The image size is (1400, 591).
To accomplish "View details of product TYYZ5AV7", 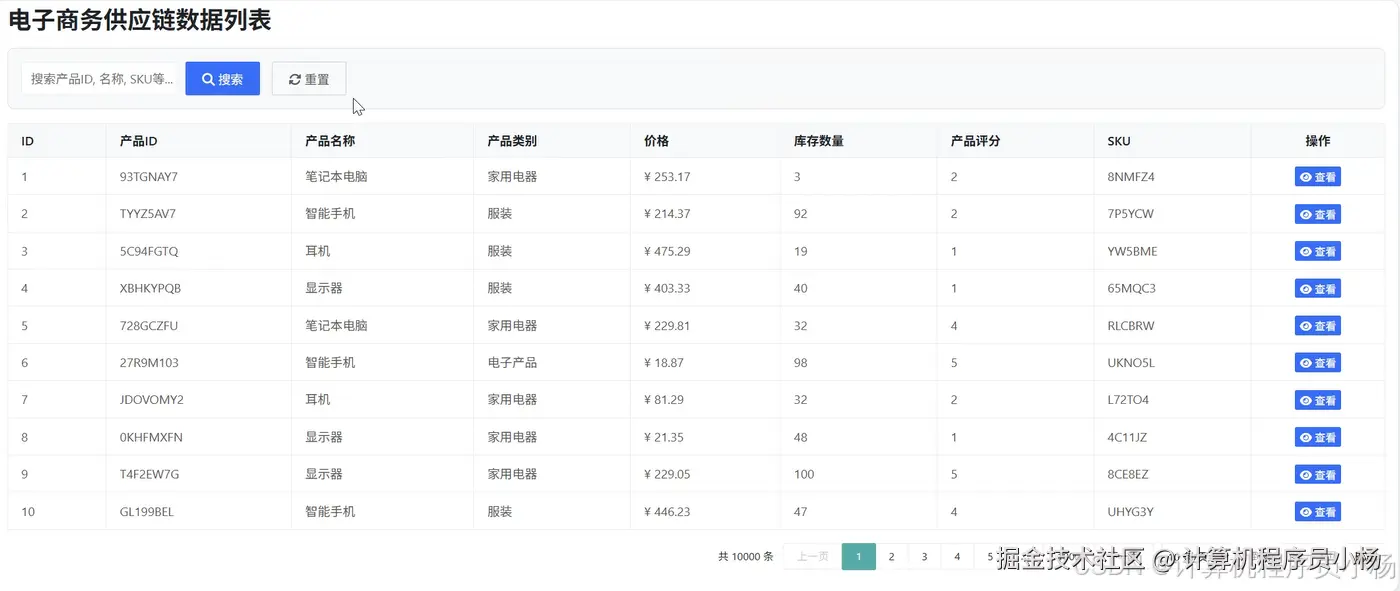I will pyautogui.click(x=1318, y=213).
